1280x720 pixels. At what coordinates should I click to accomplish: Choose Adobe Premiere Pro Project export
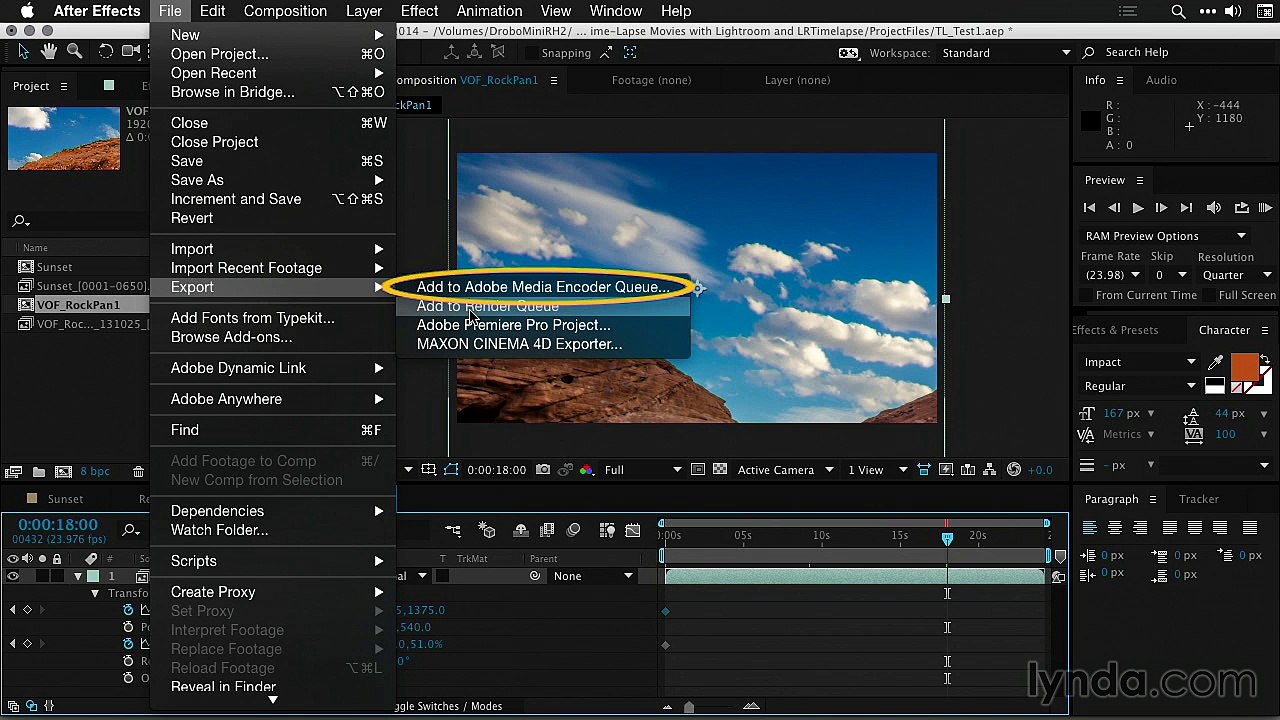543,325
